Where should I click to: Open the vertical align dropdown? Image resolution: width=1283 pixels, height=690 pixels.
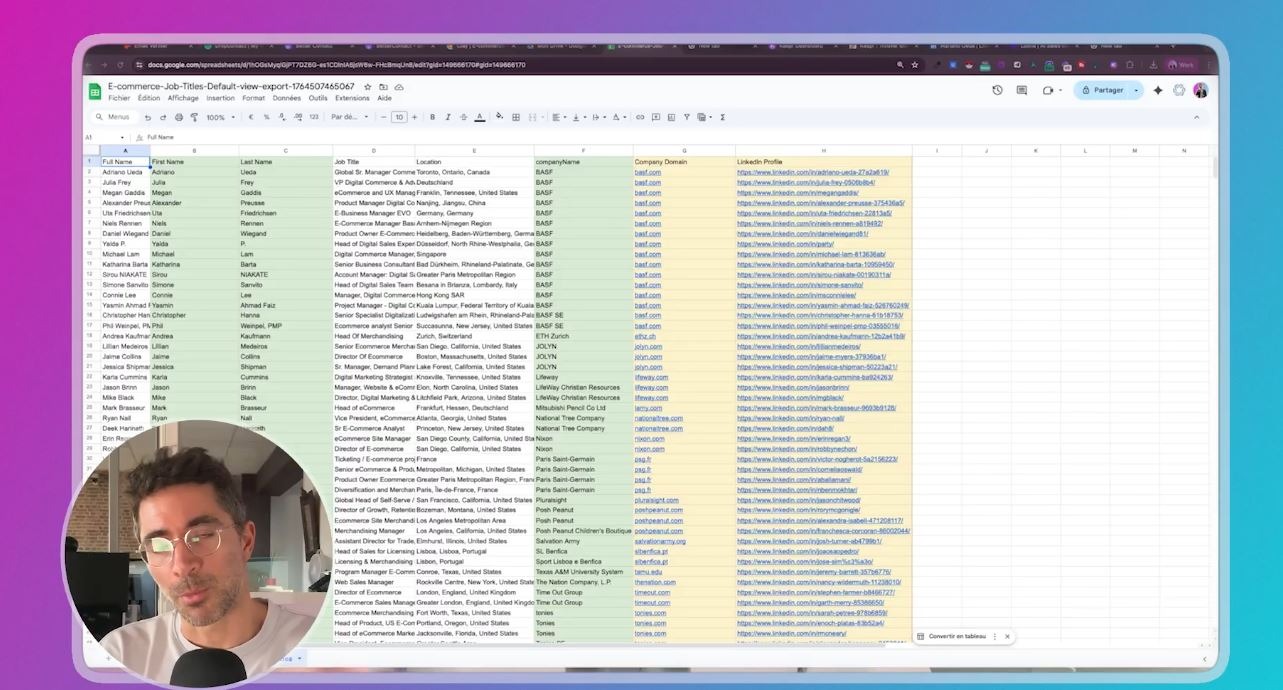(578, 117)
